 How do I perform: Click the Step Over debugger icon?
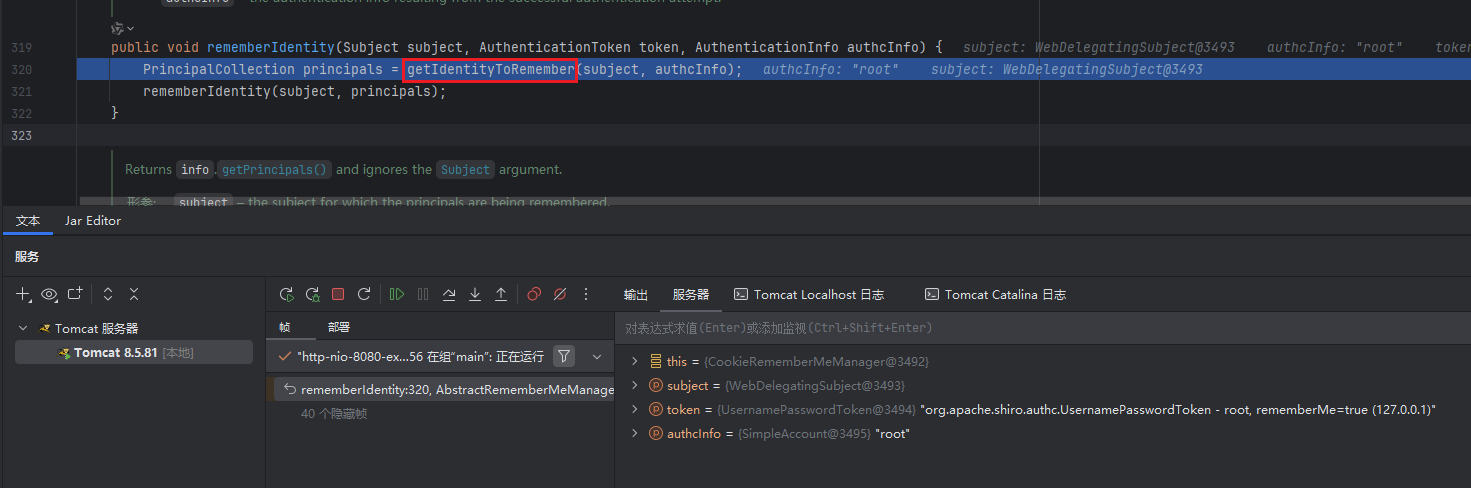(x=449, y=294)
